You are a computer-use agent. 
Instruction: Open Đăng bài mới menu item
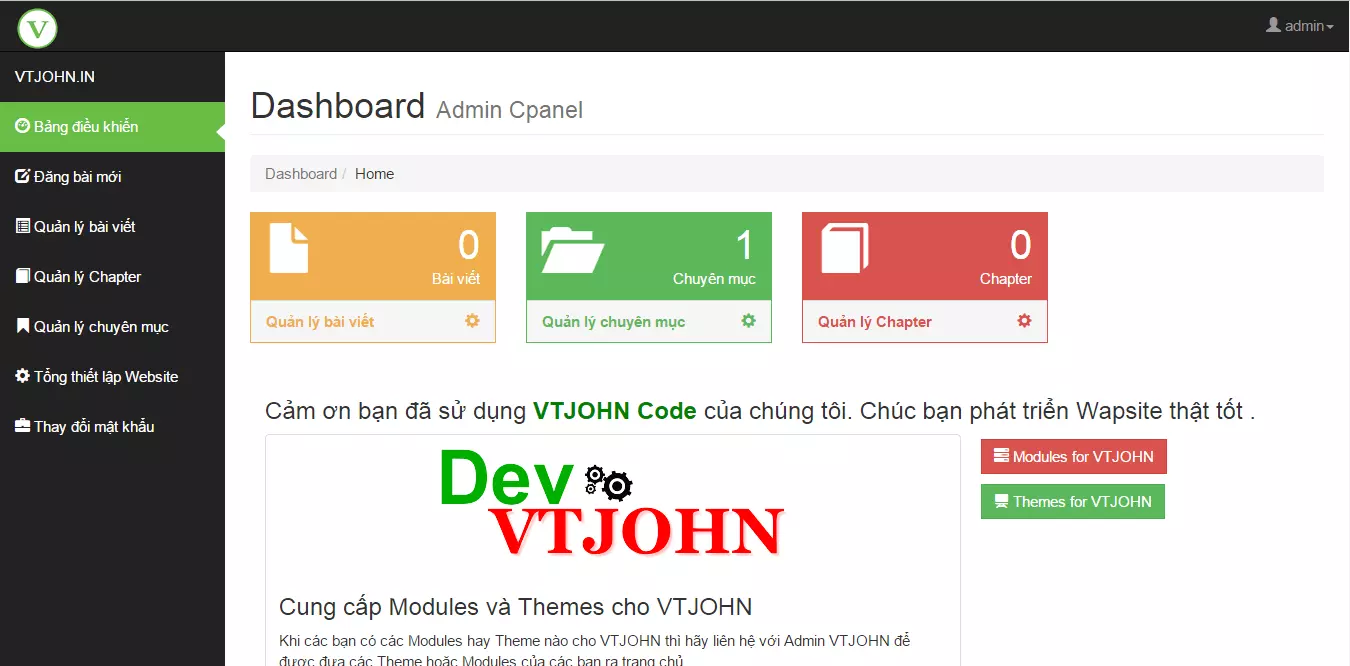(77, 177)
